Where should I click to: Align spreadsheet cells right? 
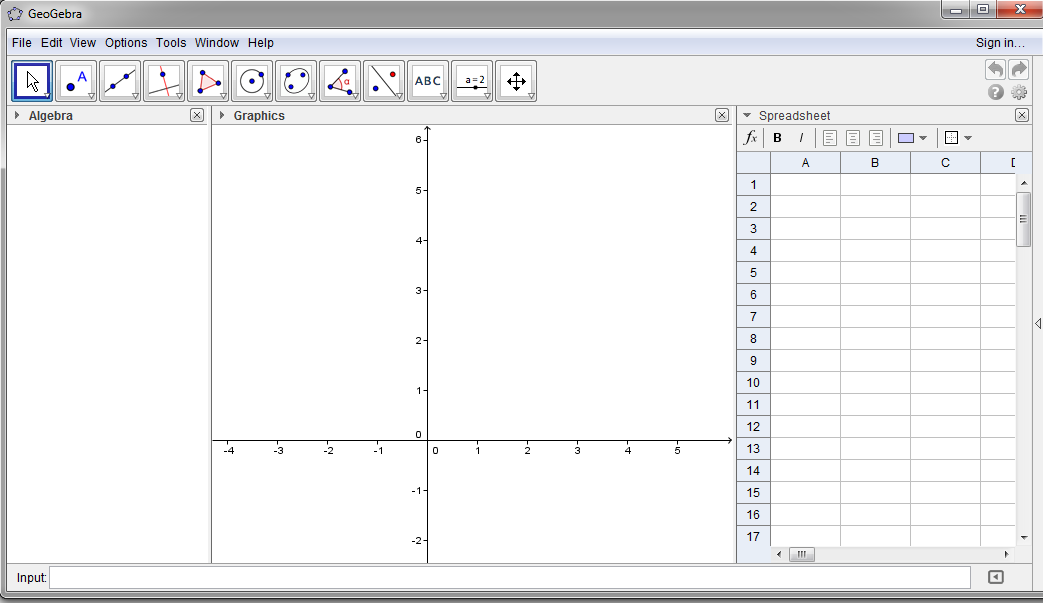876,138
